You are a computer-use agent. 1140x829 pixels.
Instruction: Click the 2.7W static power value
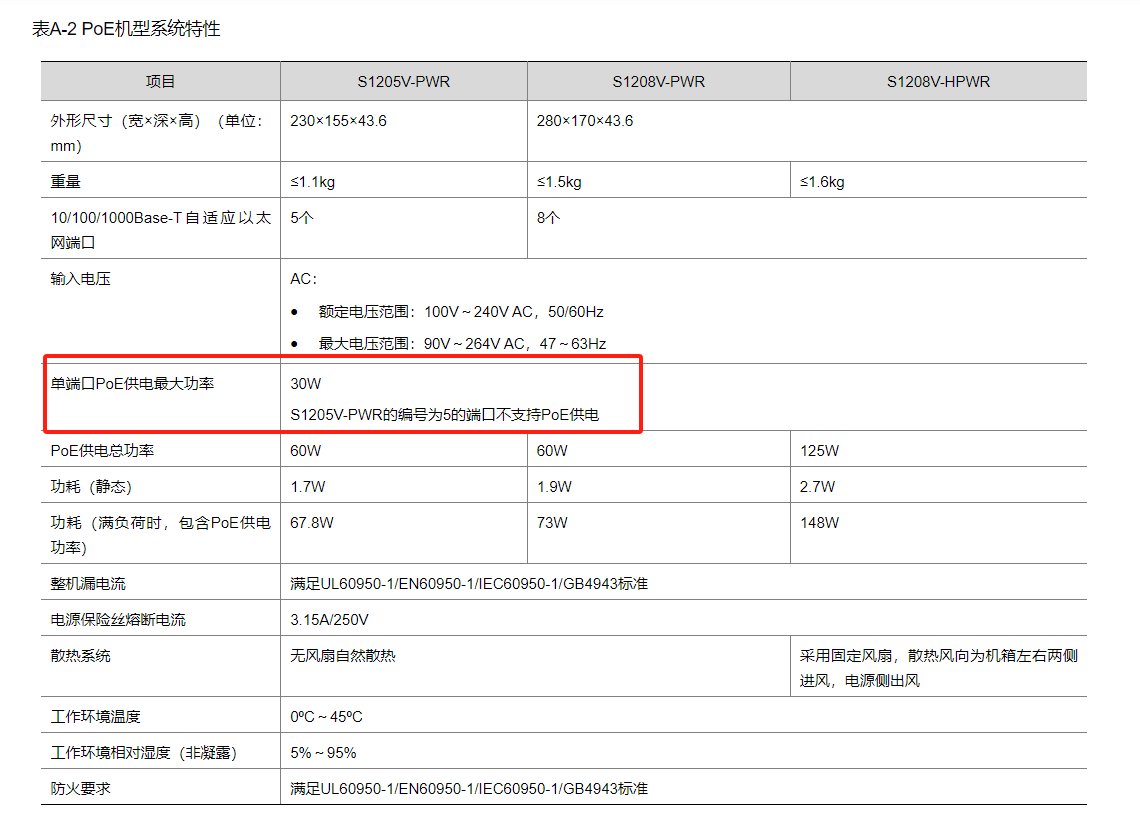pos(817,486)
